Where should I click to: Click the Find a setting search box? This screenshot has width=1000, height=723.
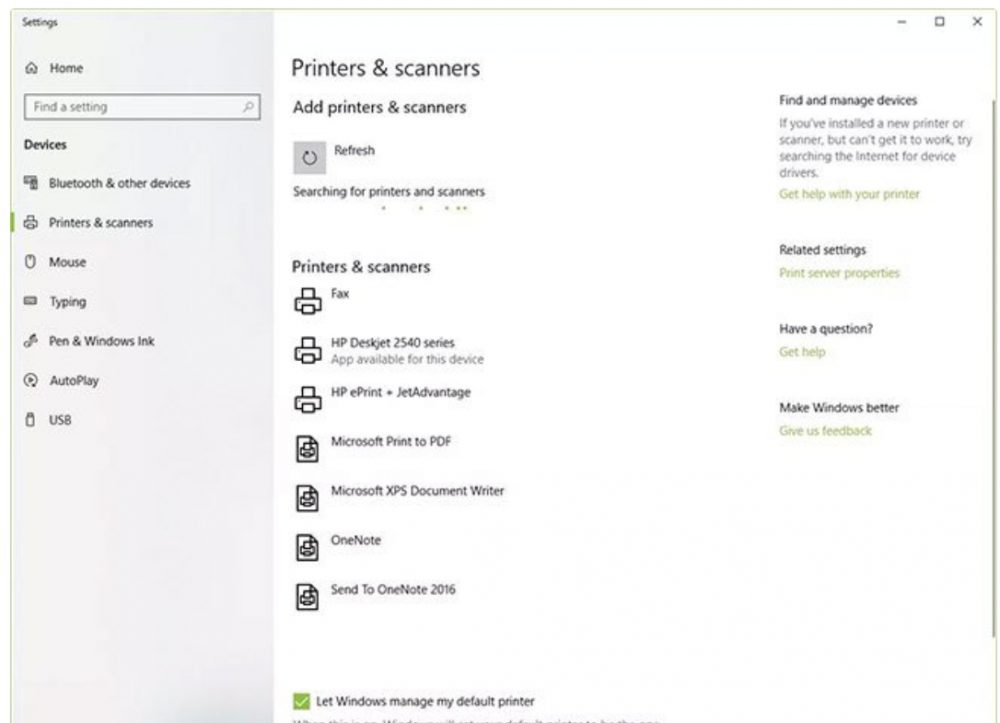(x=140, y=106)
